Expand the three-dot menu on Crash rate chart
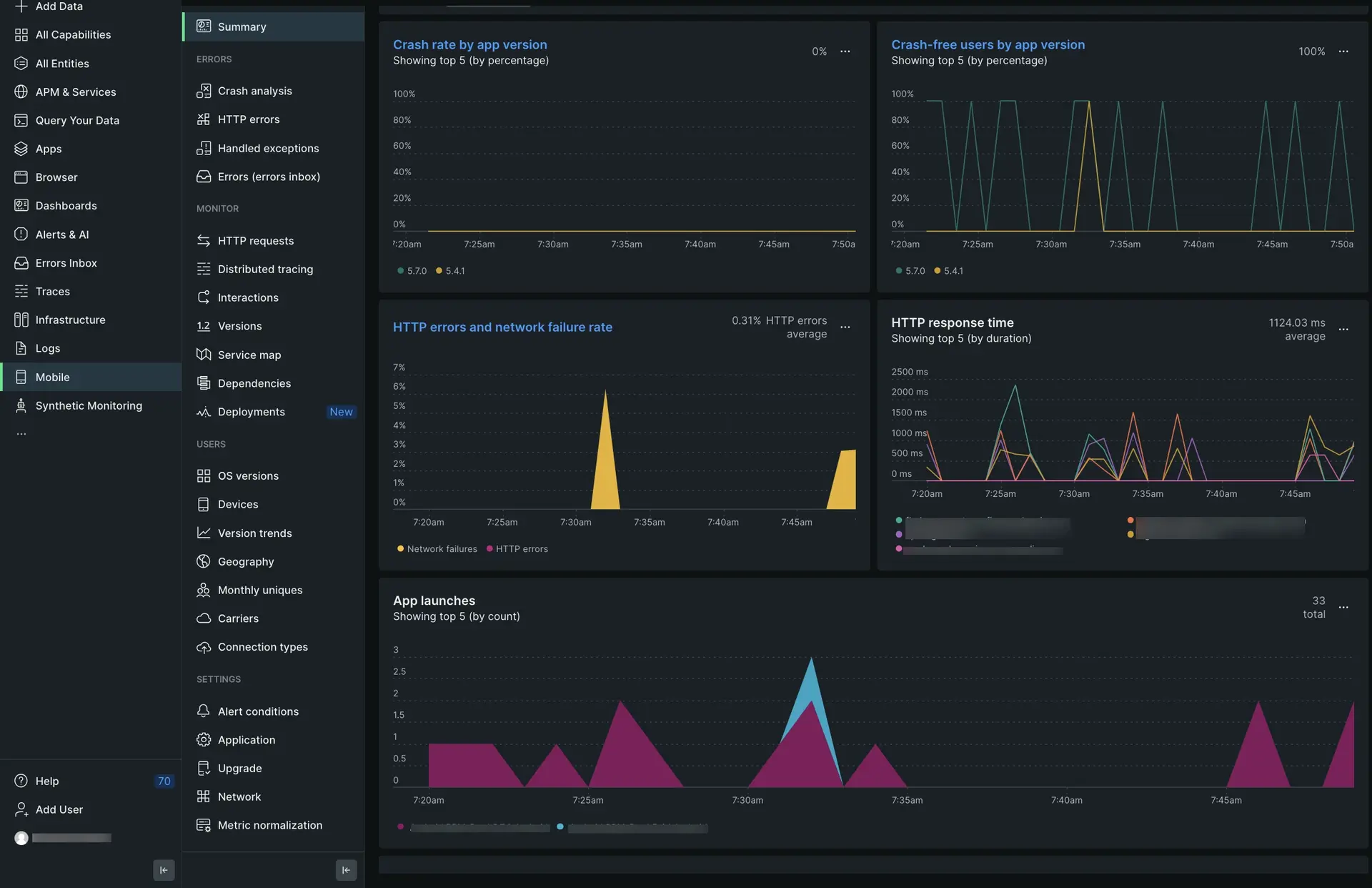This screenshot has height=888, width=1372. (x=845, y=51)
